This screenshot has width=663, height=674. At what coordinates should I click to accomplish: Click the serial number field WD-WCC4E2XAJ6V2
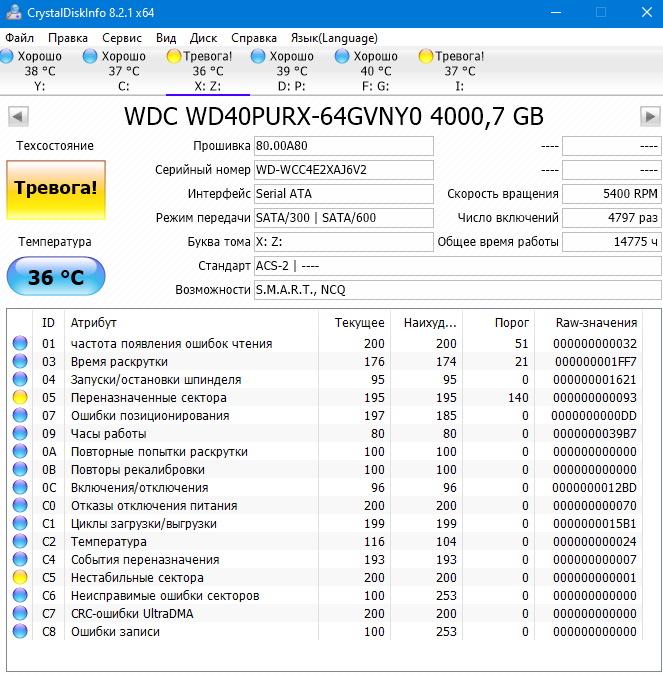344,170
